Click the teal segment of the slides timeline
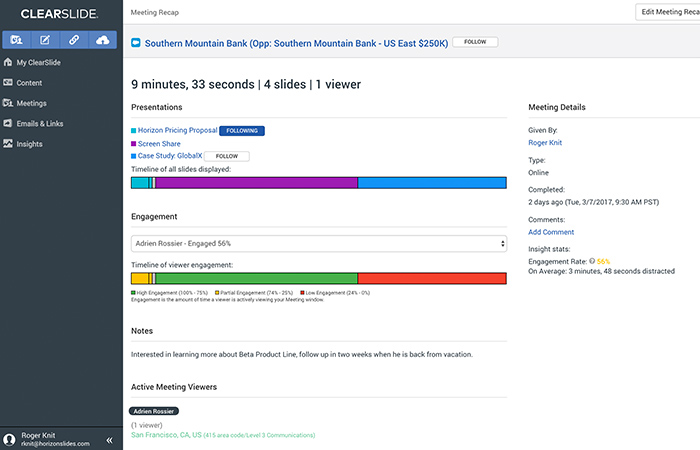 click(x=140, y=183)
